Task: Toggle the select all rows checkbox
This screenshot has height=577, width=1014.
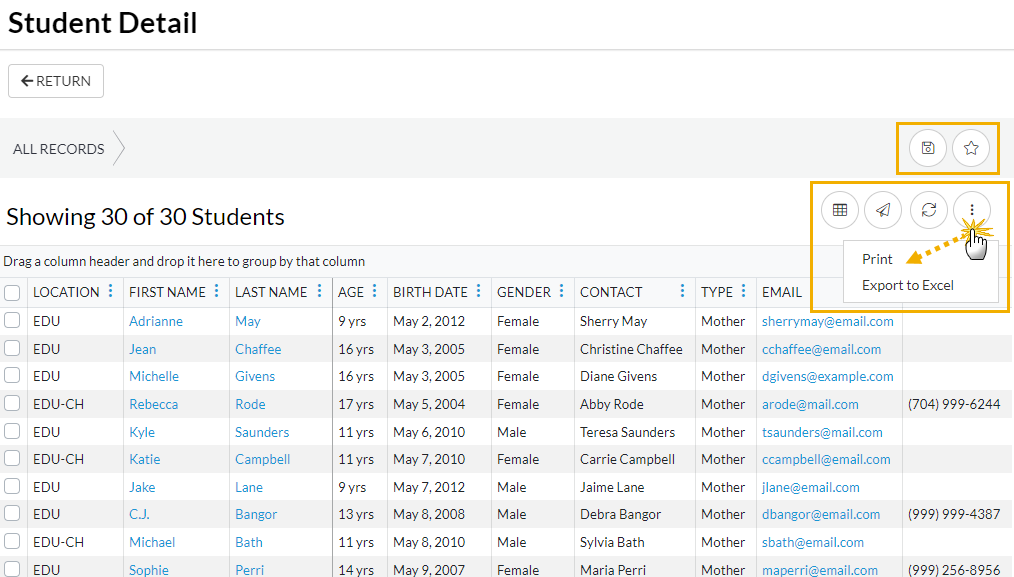Action: point(12,293)
